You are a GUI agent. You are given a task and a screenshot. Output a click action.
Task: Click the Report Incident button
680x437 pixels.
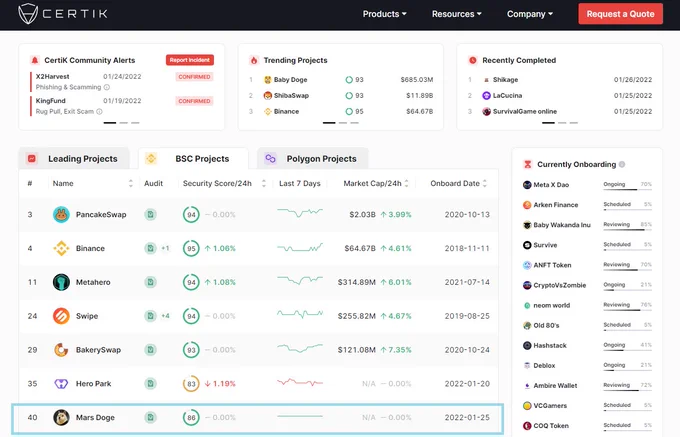click(x=190, y=60)
